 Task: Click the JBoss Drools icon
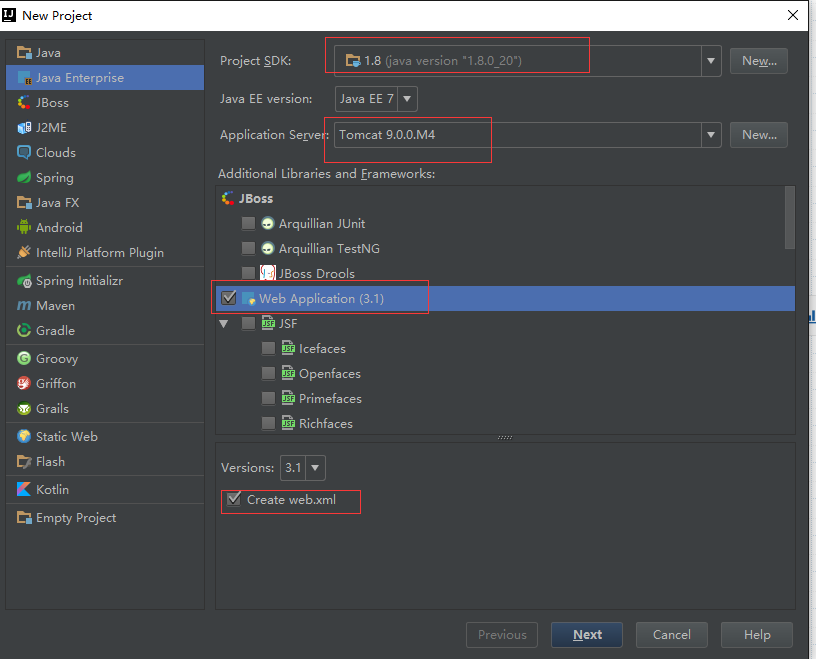pos(267,273)
